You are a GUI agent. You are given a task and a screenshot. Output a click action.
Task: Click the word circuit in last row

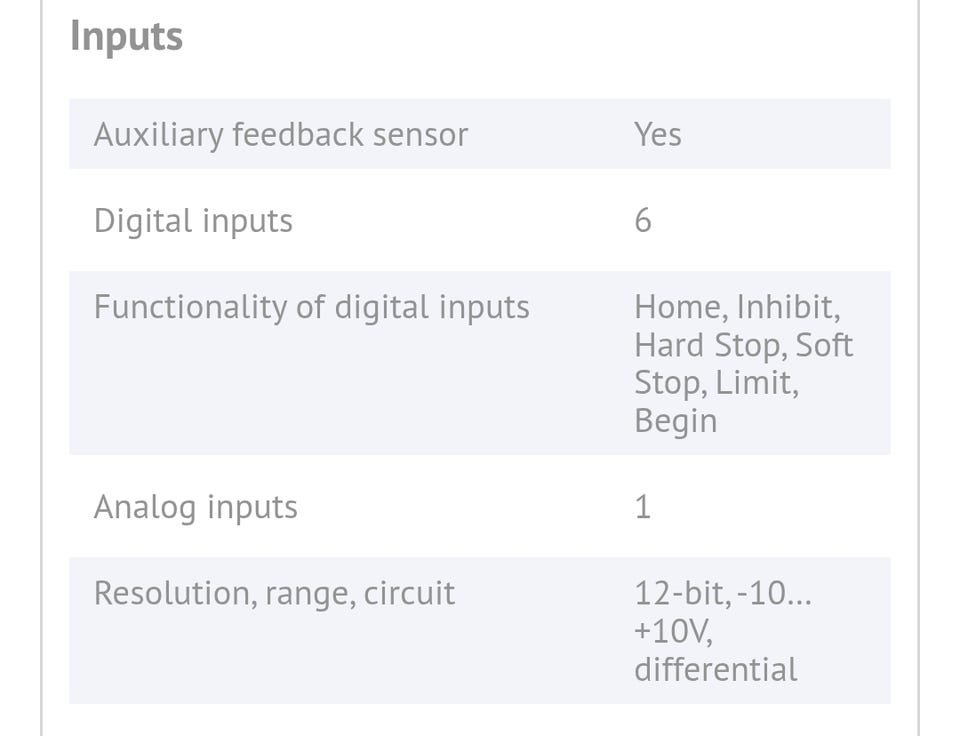pyautogui.click(x=409, y=593)
